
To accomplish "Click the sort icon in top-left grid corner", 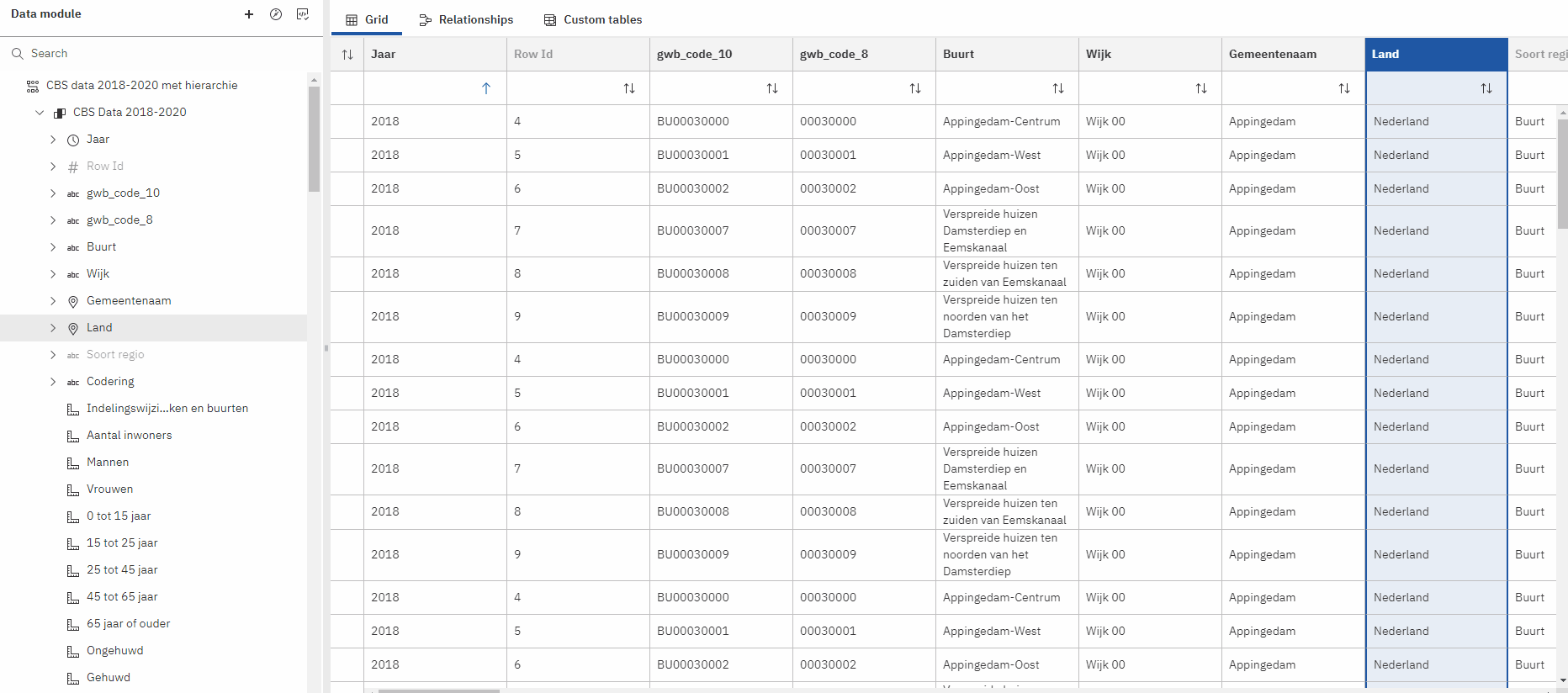I will (x=347, y=55).
